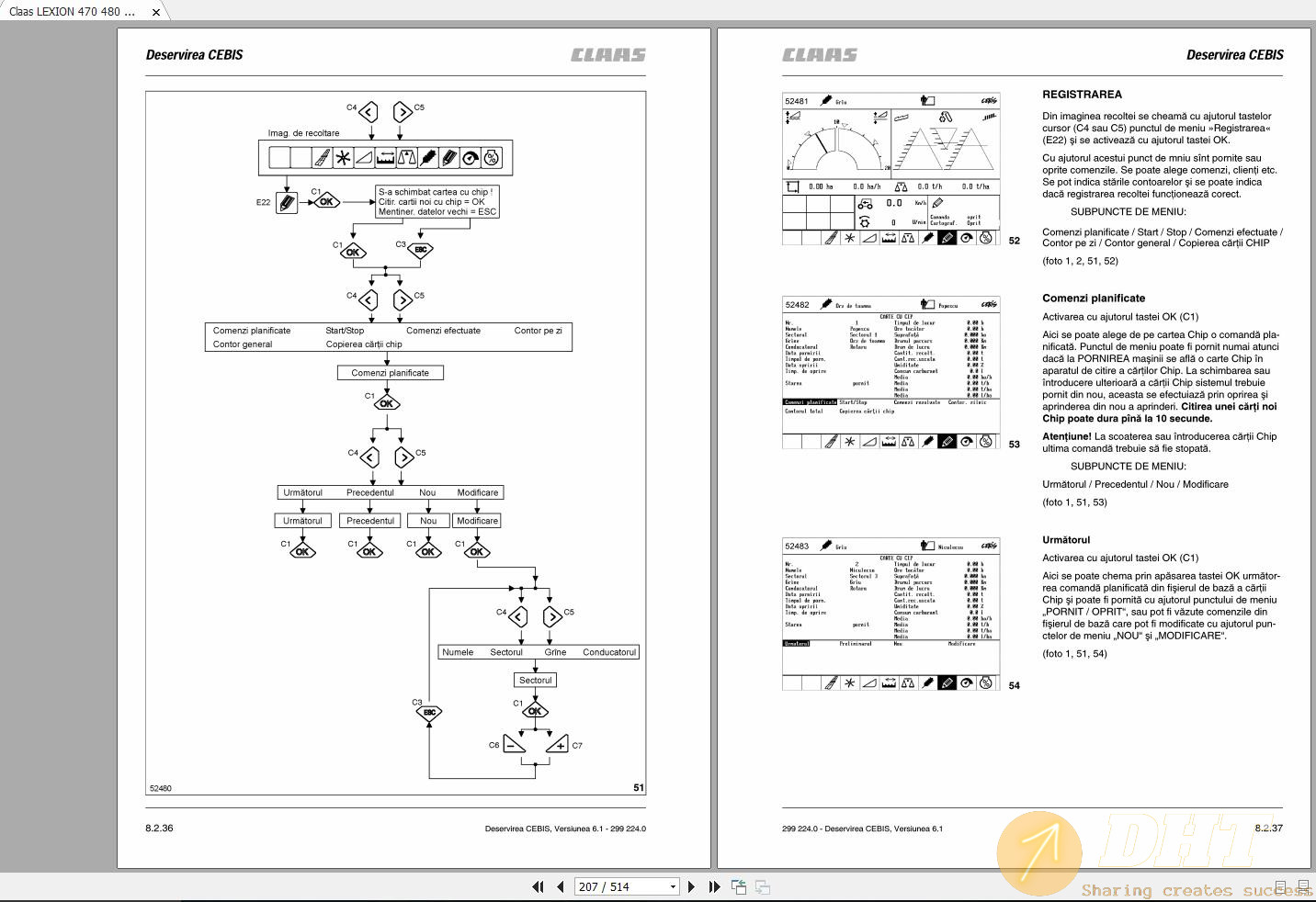The height and width of the screenshot is (902, 1316).
Task: Click 'S-a schimbat cartea cu chip !' text
Action: [x=436, y=192]
